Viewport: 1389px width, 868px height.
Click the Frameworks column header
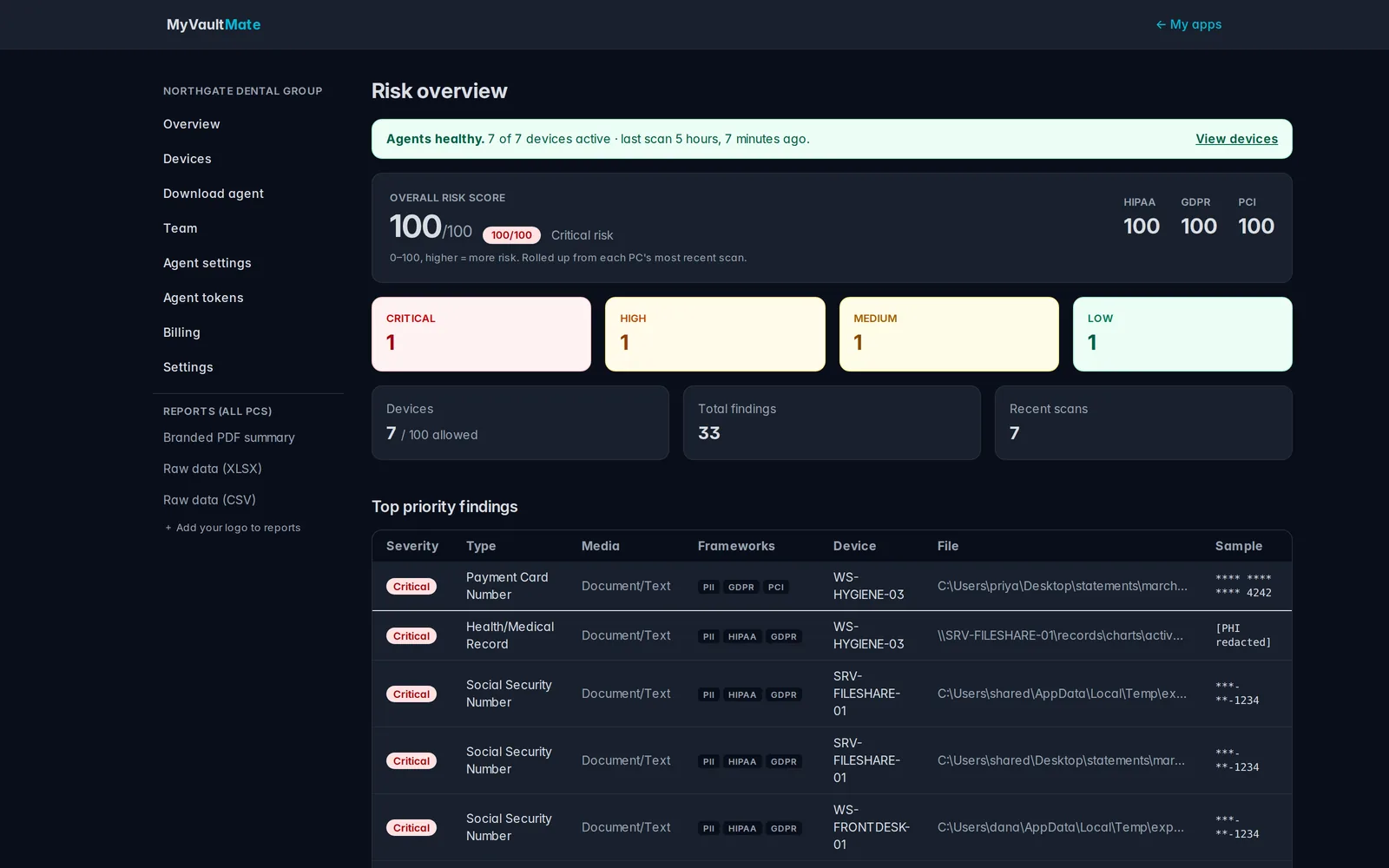[736, 546]
